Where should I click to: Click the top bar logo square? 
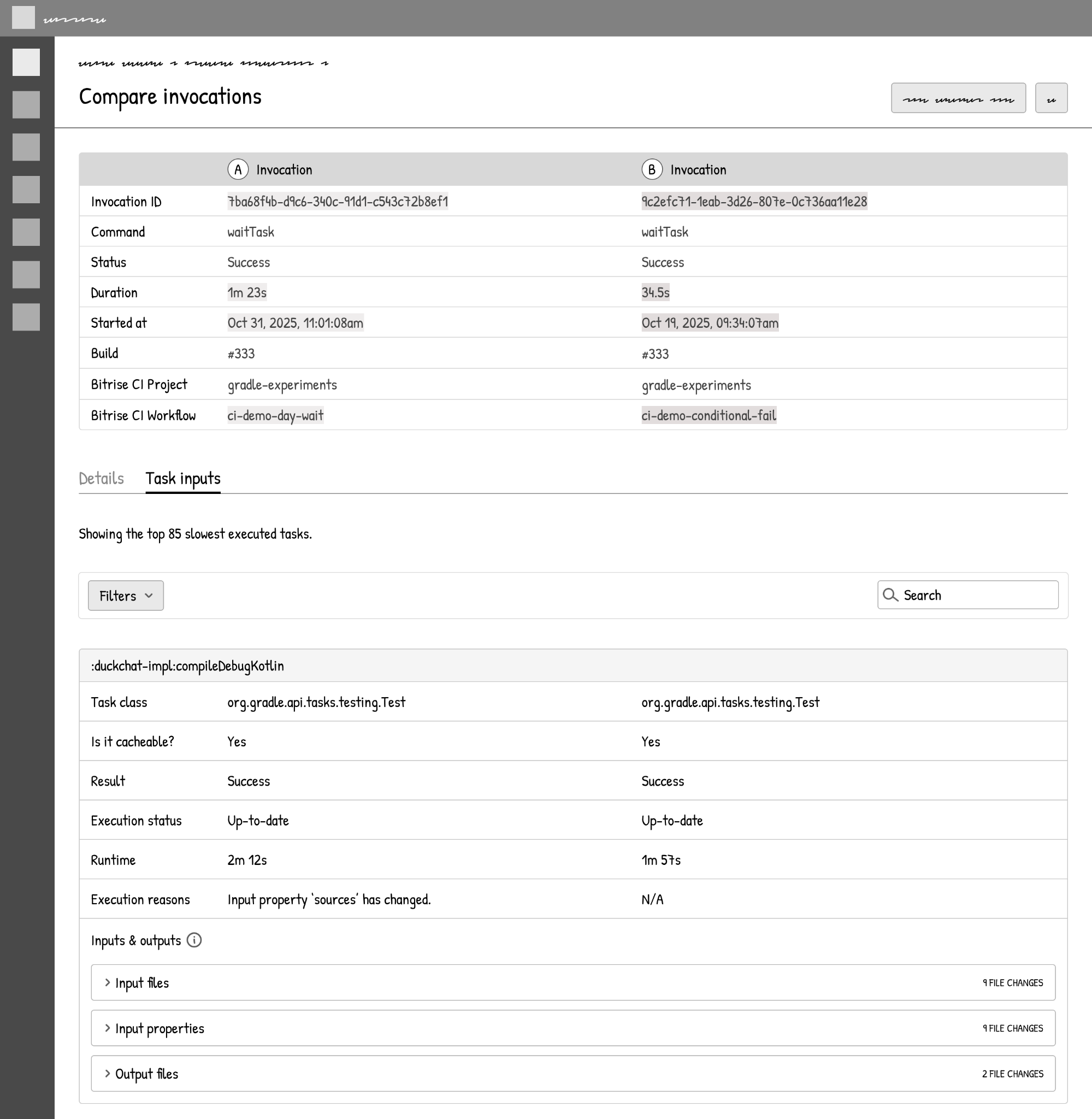point(23,18)
